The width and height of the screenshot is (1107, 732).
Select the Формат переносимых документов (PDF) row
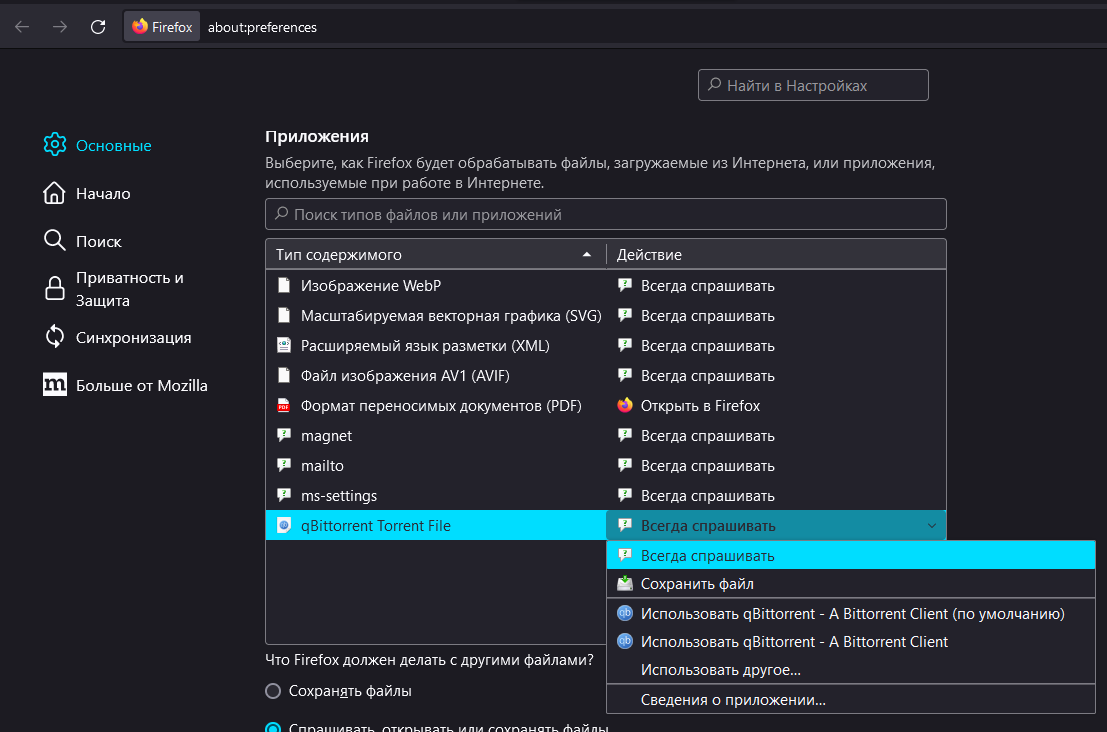click(x=436, y=405)
